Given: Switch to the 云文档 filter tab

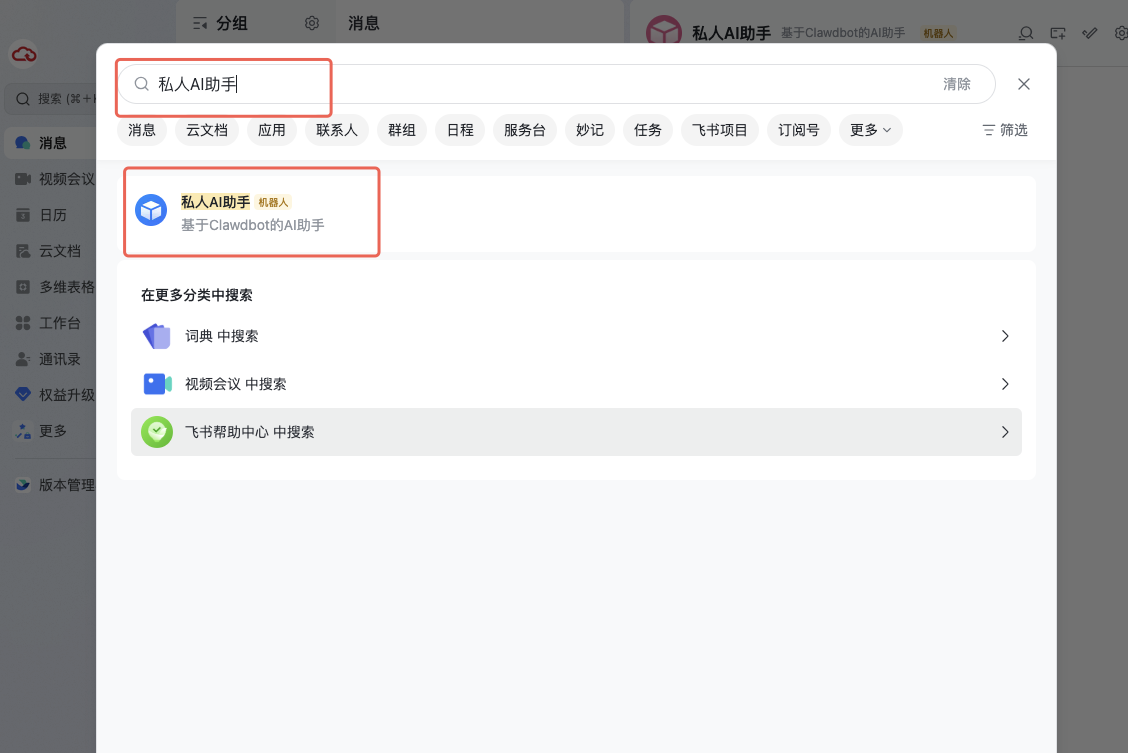Looking at the screenshot, I should click(207, 130).
